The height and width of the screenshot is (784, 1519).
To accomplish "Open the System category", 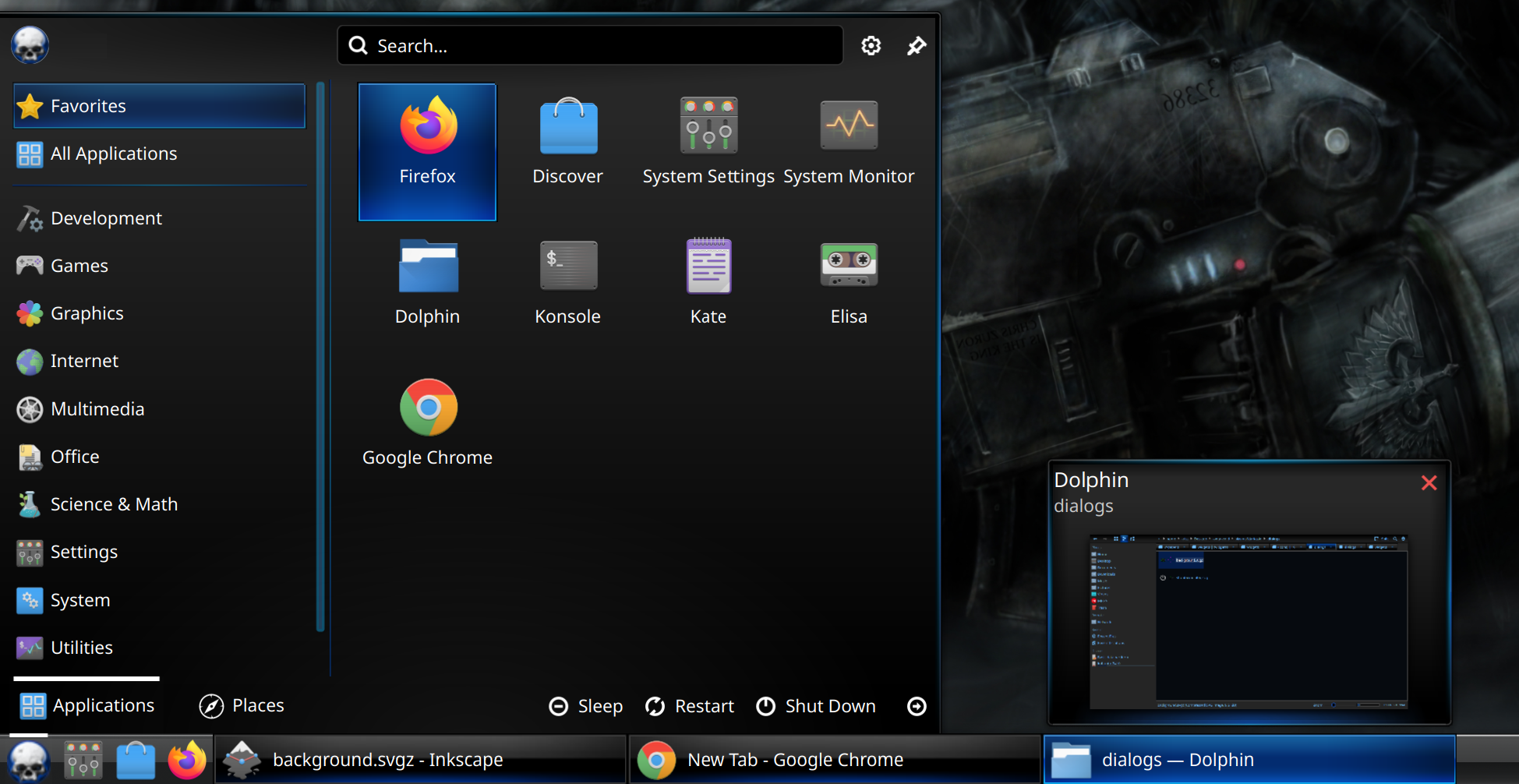I will coord(159,600).
